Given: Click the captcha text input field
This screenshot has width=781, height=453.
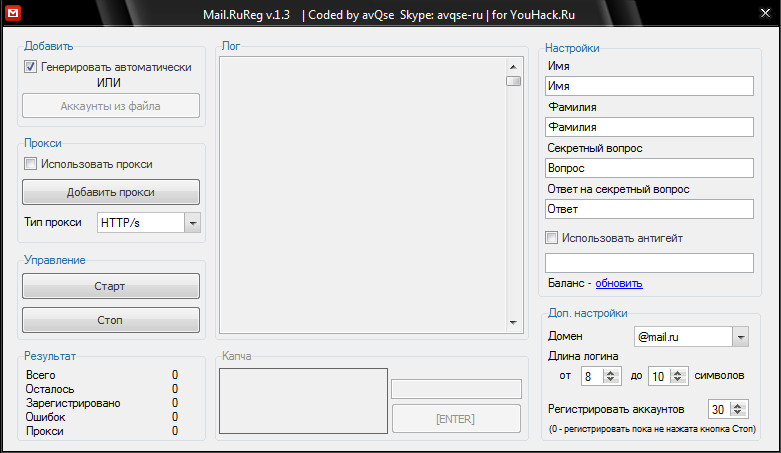Looking at the screenshot, I should [x=456, y=389].
